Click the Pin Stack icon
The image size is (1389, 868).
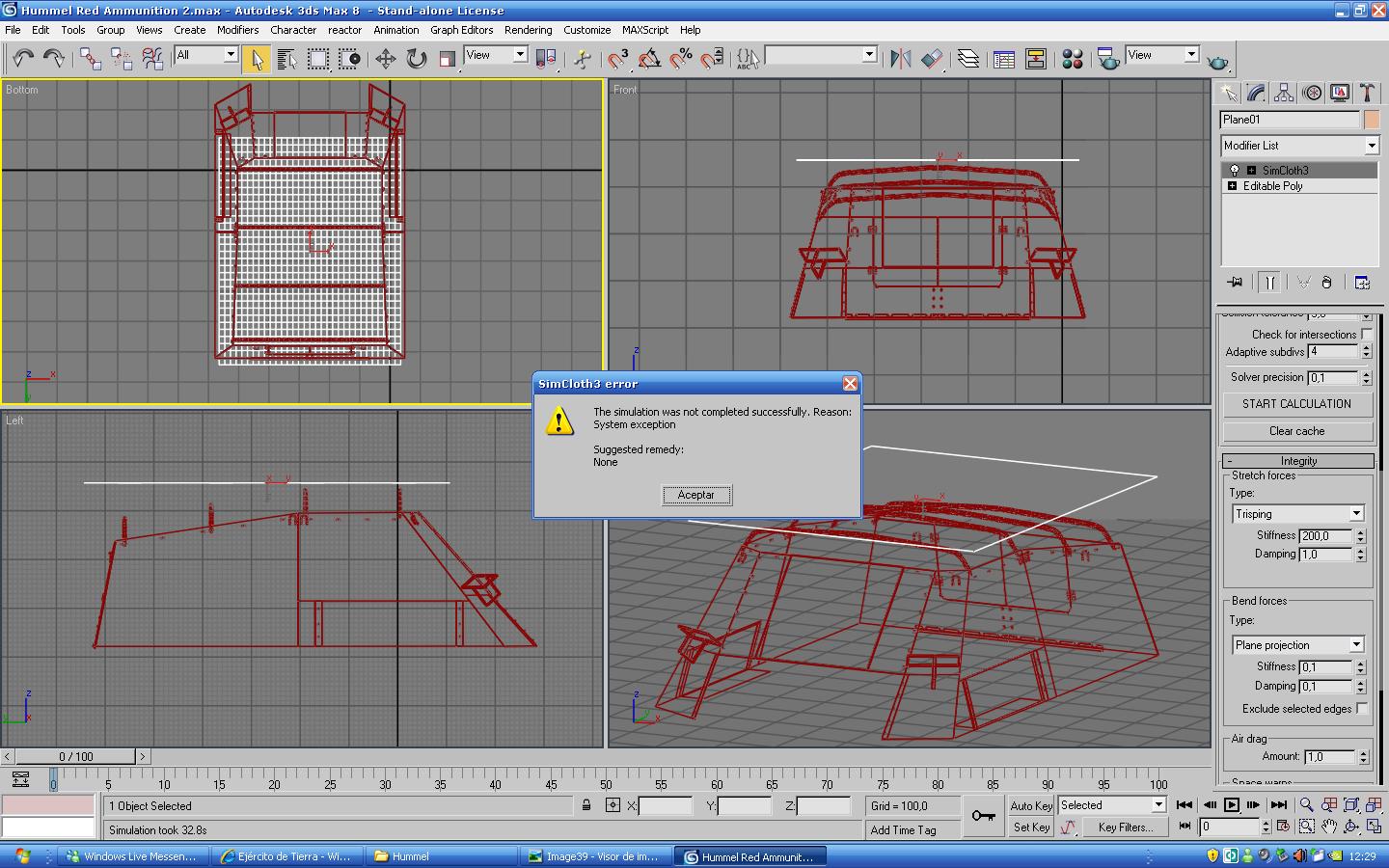tap(1235, 283)
